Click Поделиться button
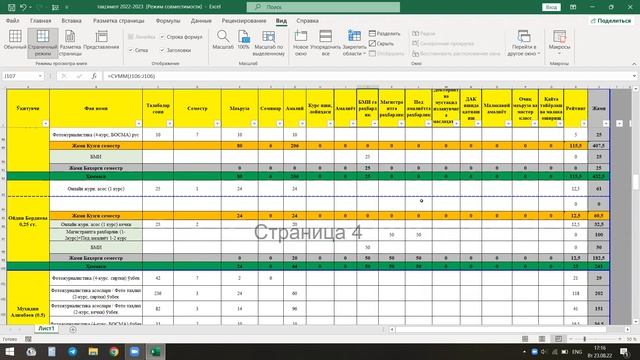Screen dimensions: 640x360 click(x=611, y=20)
